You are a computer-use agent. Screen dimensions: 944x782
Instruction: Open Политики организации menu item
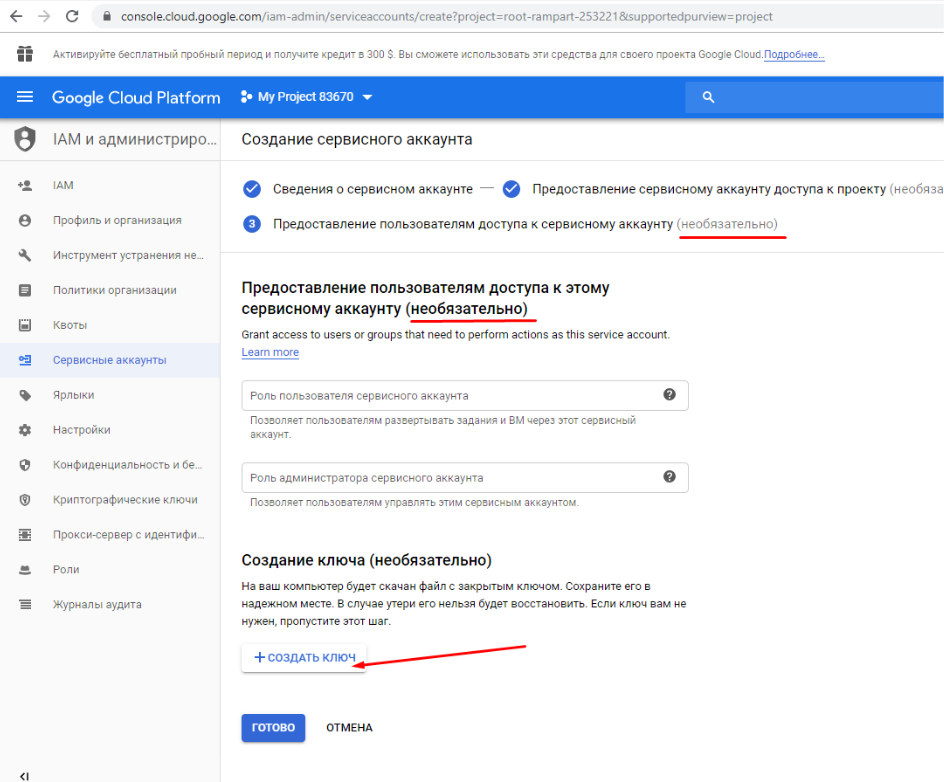pyautogui.click(x=110, y=290)
